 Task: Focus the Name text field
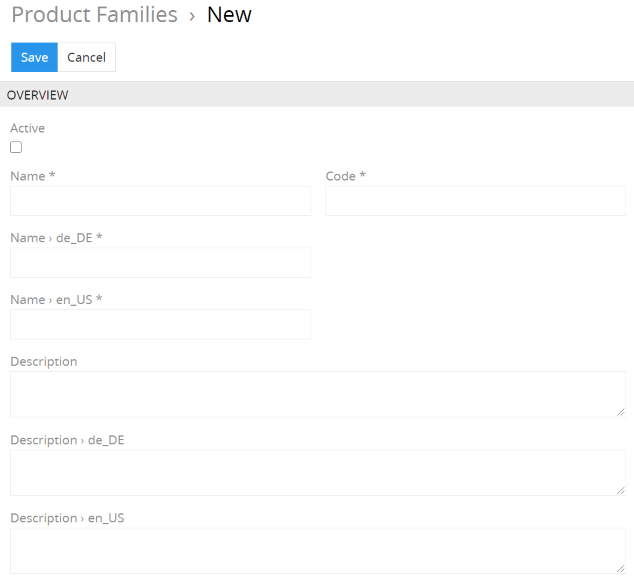(x=161, y=201)
